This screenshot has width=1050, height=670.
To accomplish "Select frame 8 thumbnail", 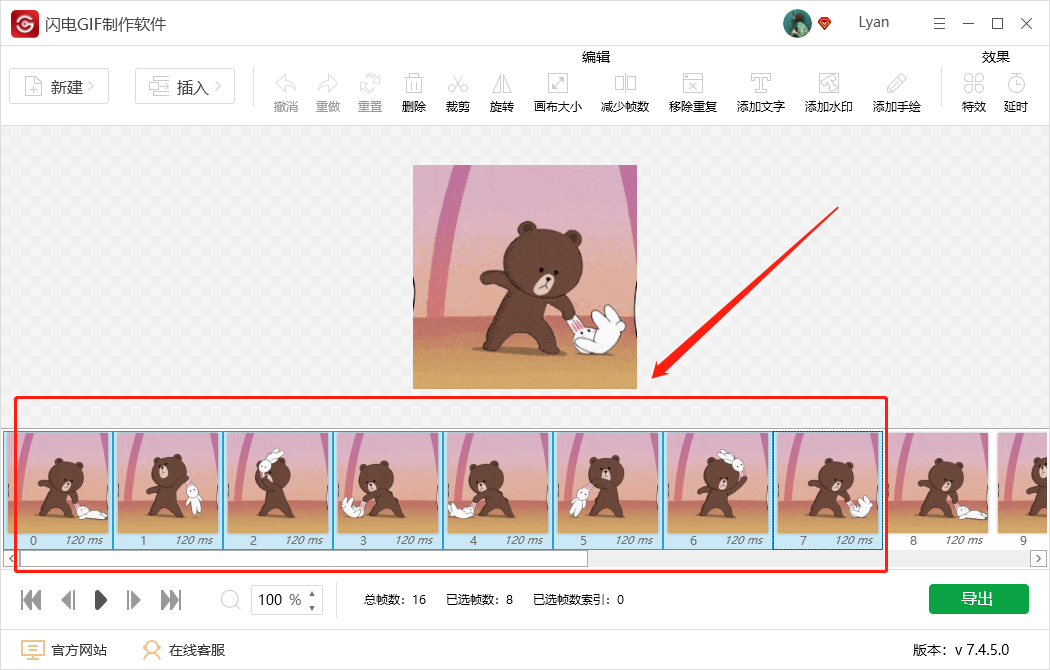I will 938,490.
